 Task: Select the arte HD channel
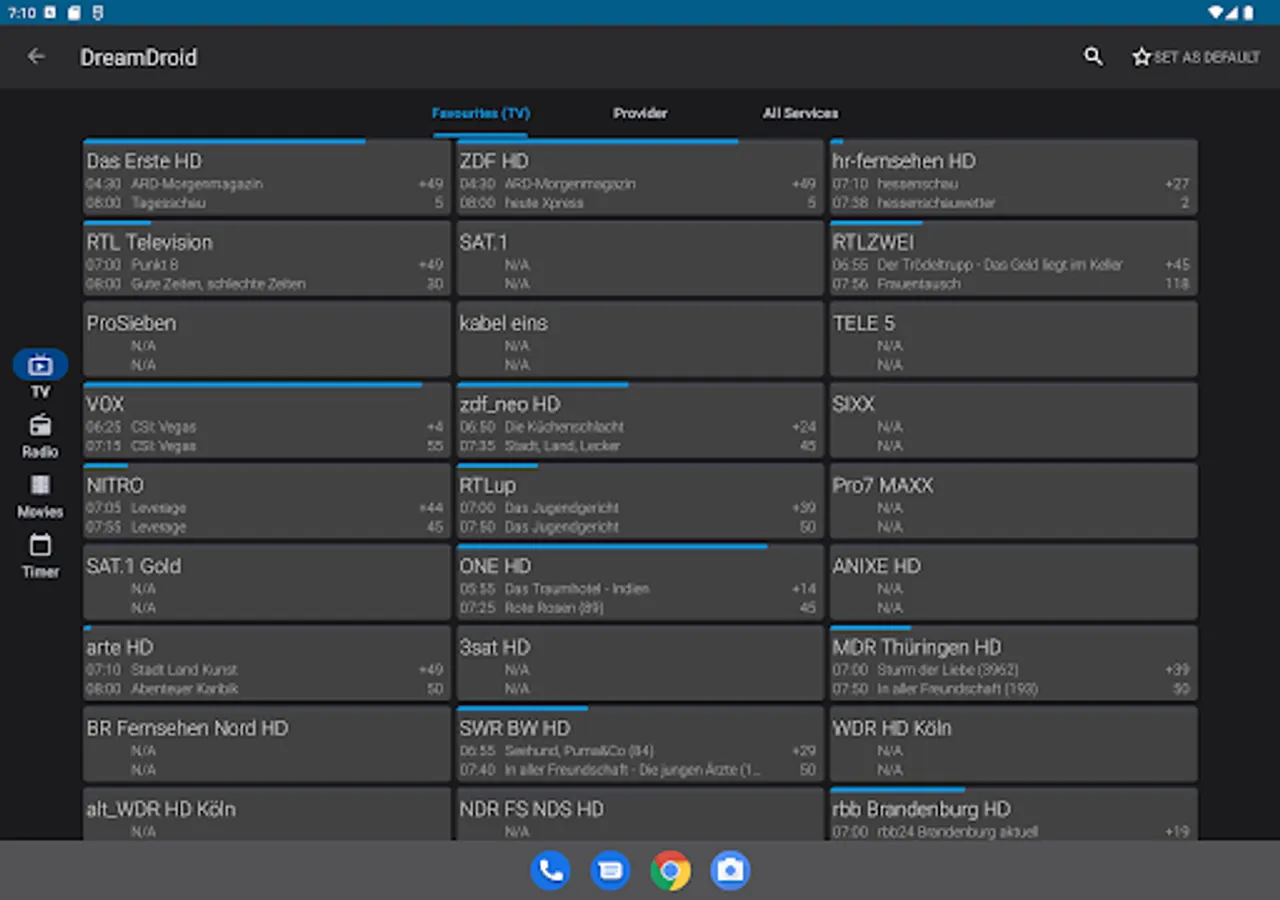[x=267, y=663]
